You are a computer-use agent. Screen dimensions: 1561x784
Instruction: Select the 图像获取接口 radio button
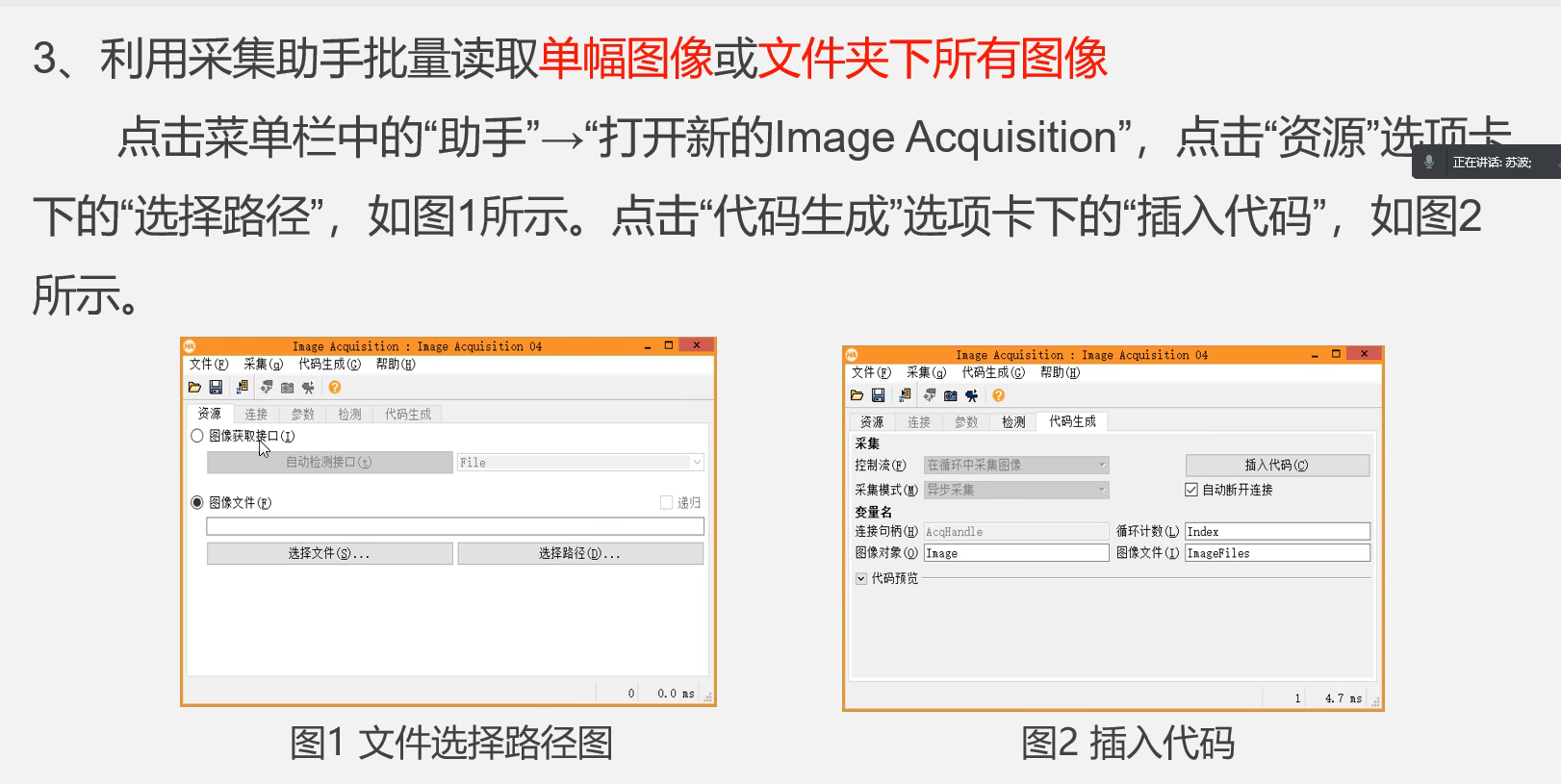[x=197, y=436]
